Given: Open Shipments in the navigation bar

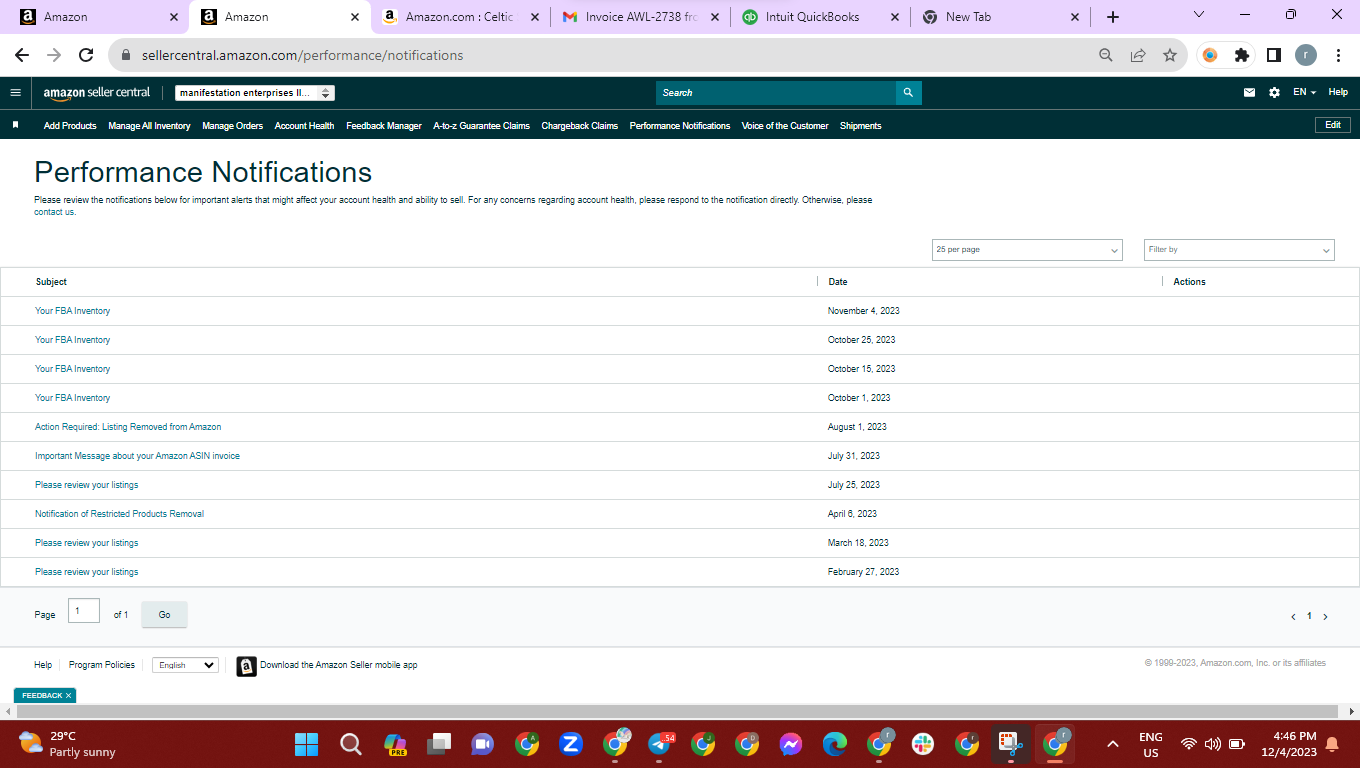Looking at the screenshot, I should point(861,126).
